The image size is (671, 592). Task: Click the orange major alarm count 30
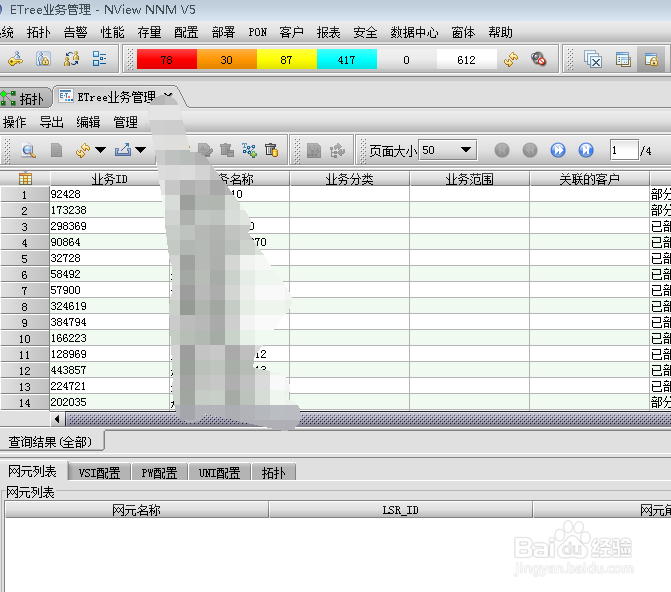227,59
